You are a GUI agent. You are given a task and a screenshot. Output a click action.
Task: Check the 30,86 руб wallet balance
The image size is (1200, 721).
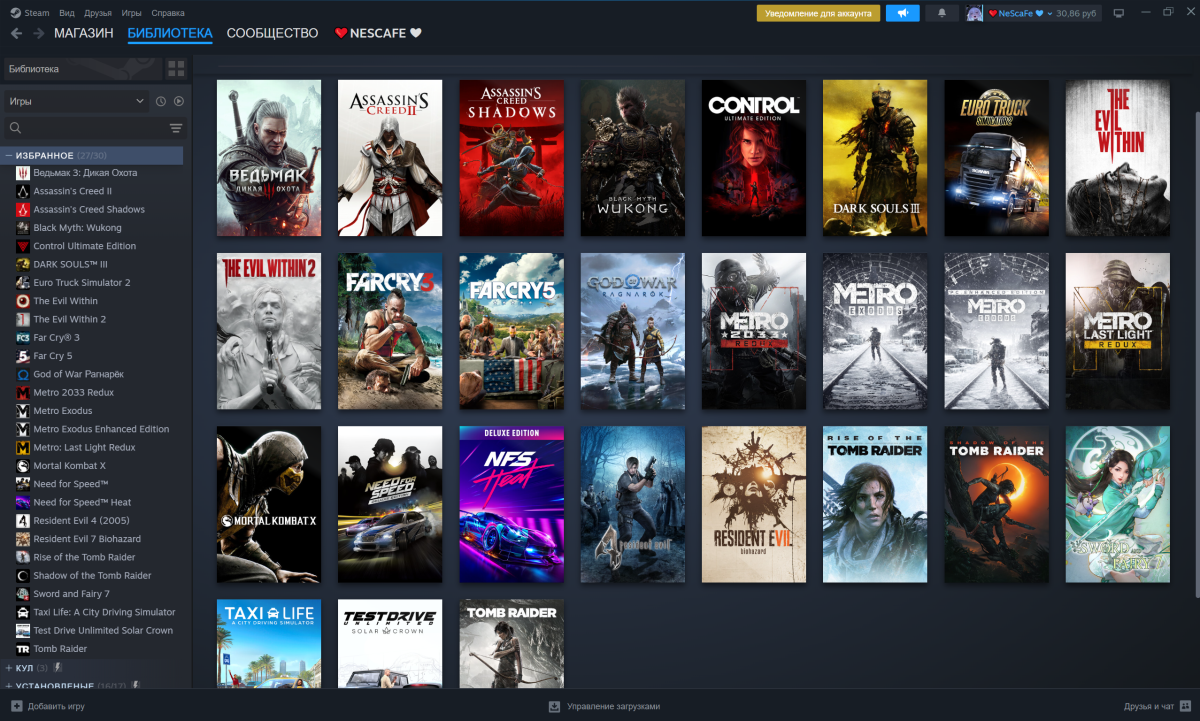(1077, 13)
